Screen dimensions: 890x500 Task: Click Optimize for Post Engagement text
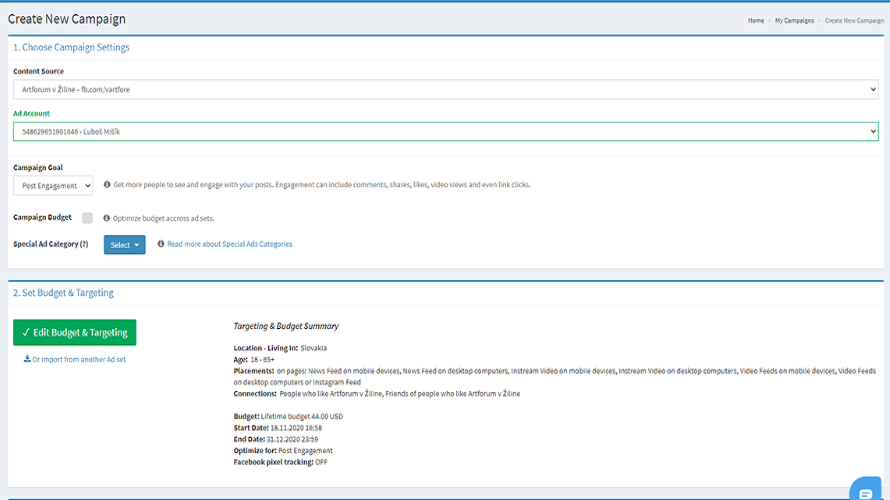(x=283, y=451)
